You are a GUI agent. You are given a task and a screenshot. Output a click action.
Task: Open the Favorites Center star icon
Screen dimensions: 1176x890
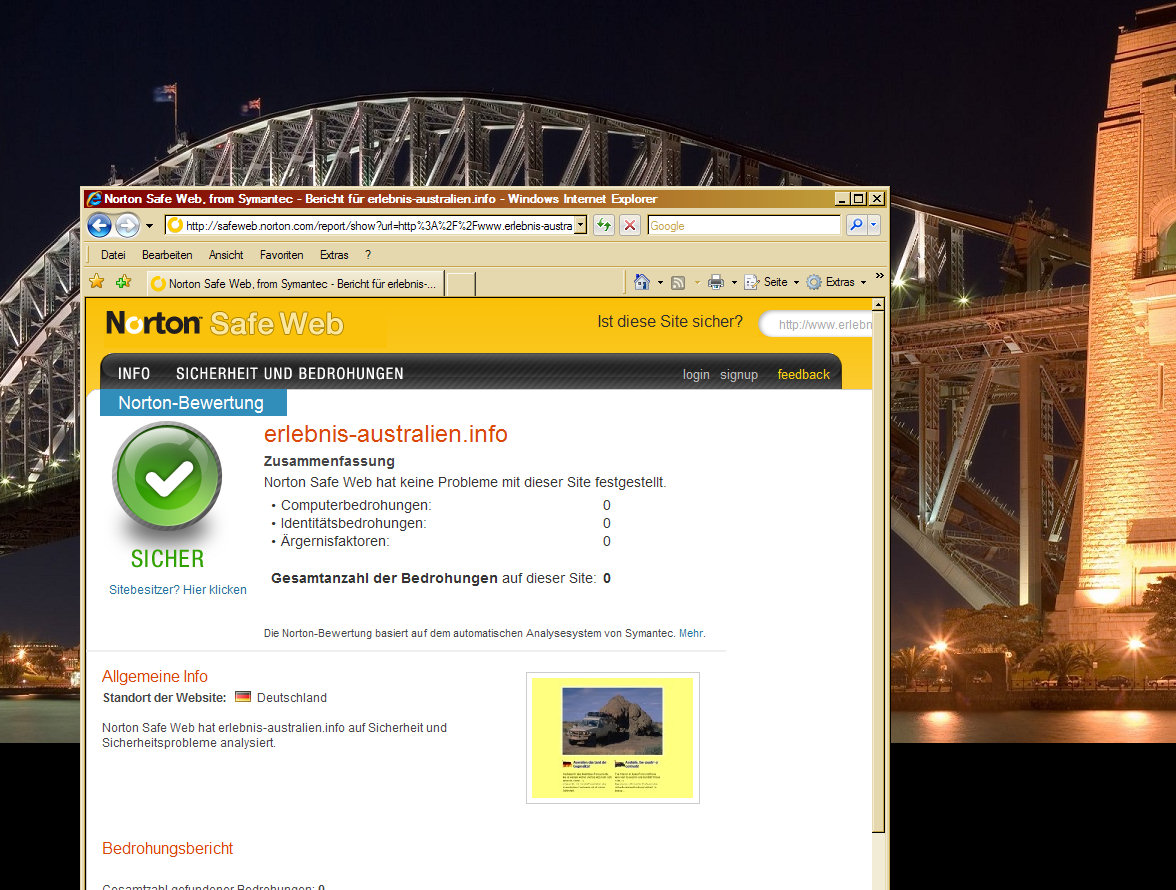click(x=97, y=282)
